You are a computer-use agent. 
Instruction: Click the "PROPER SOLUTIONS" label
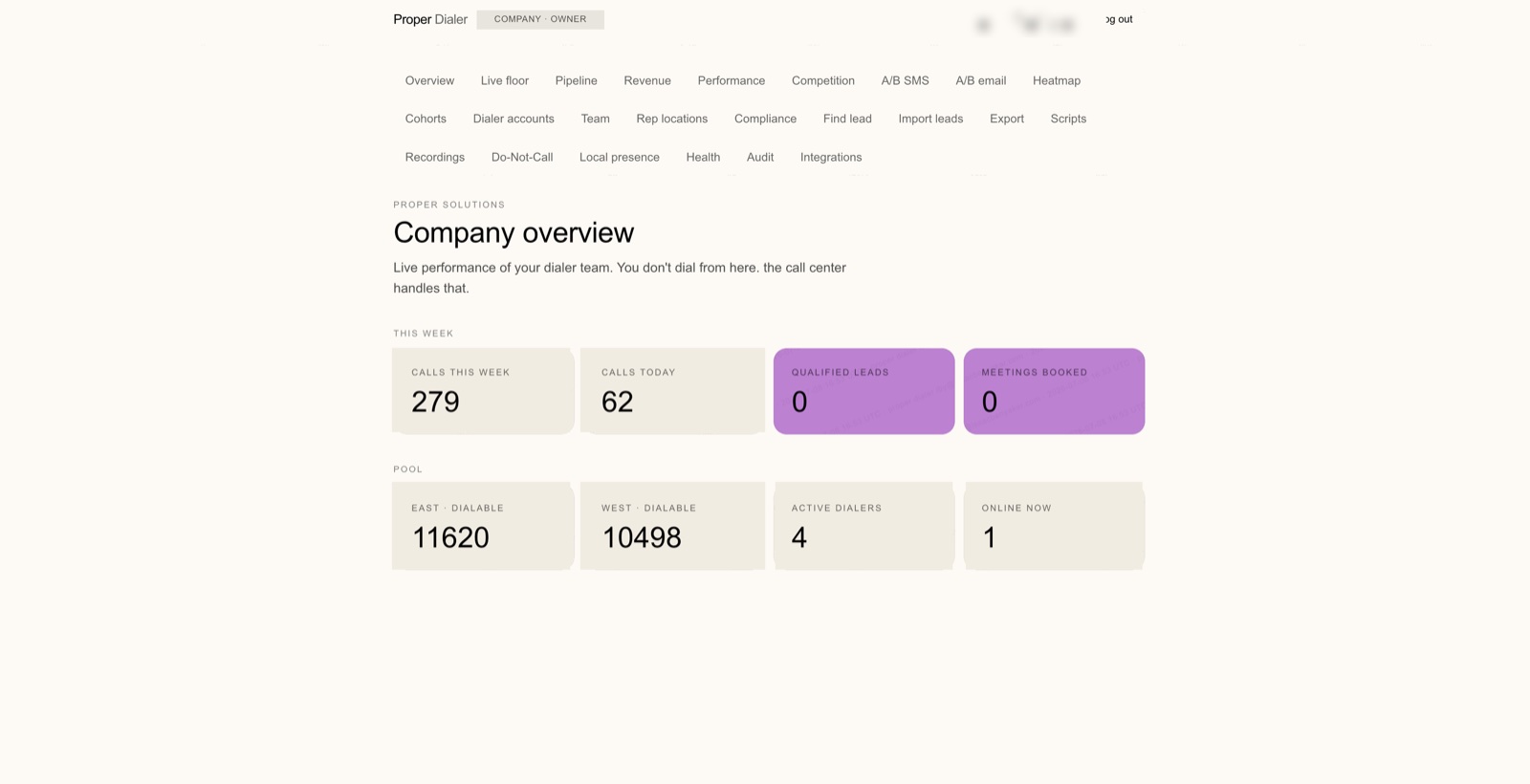coord(448,205)
